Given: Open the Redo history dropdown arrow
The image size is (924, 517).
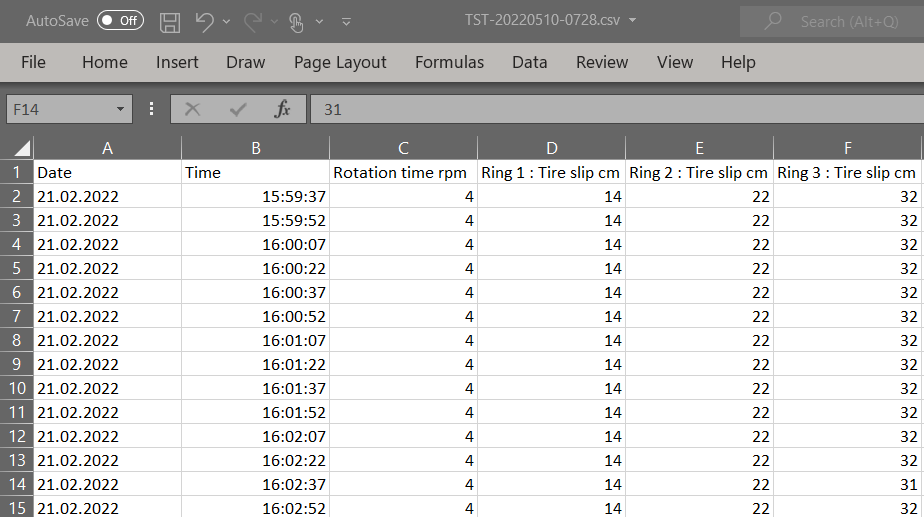Looking at the screenshot, I should 274,22.
